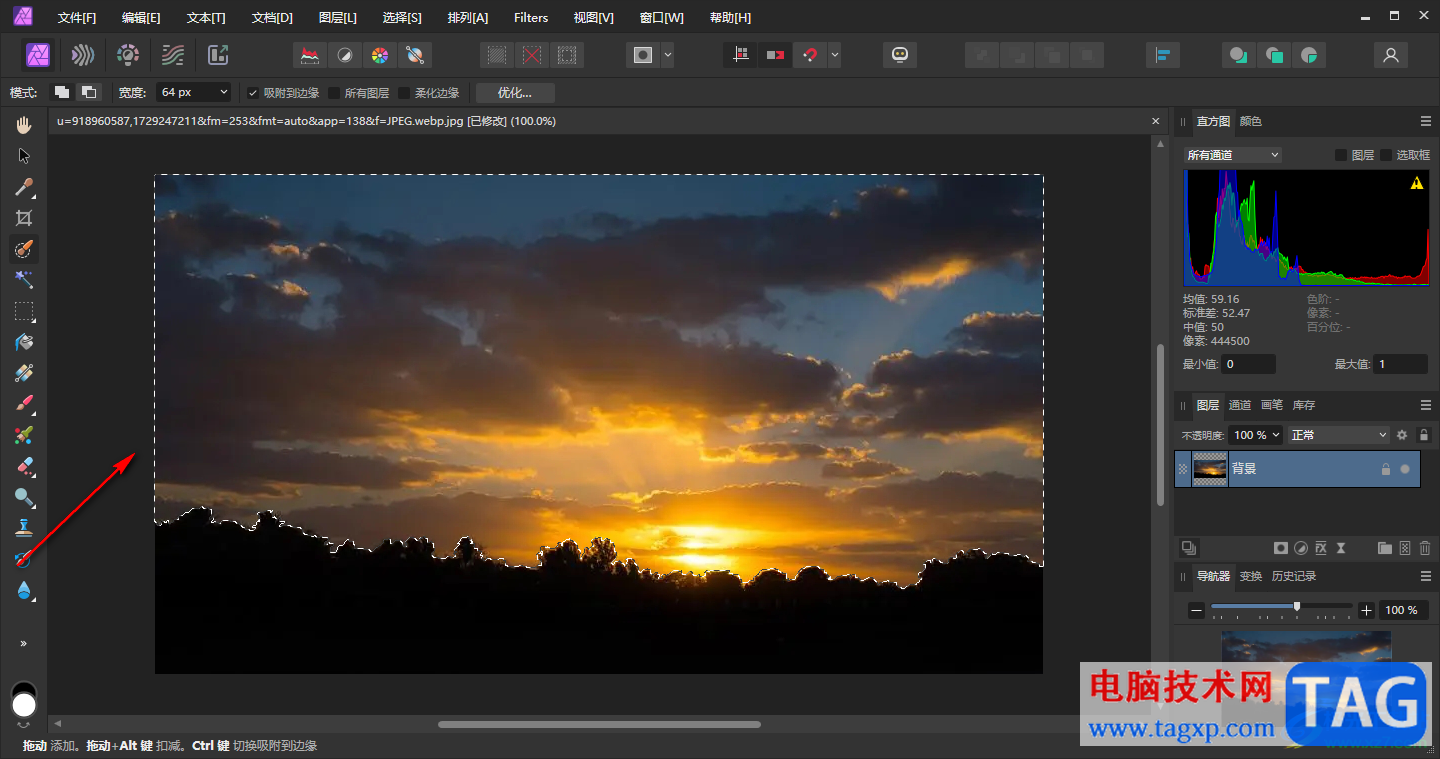Open the 图层[L] menu
Viewport: 1440px width, 759px height.
click(338, 18)
